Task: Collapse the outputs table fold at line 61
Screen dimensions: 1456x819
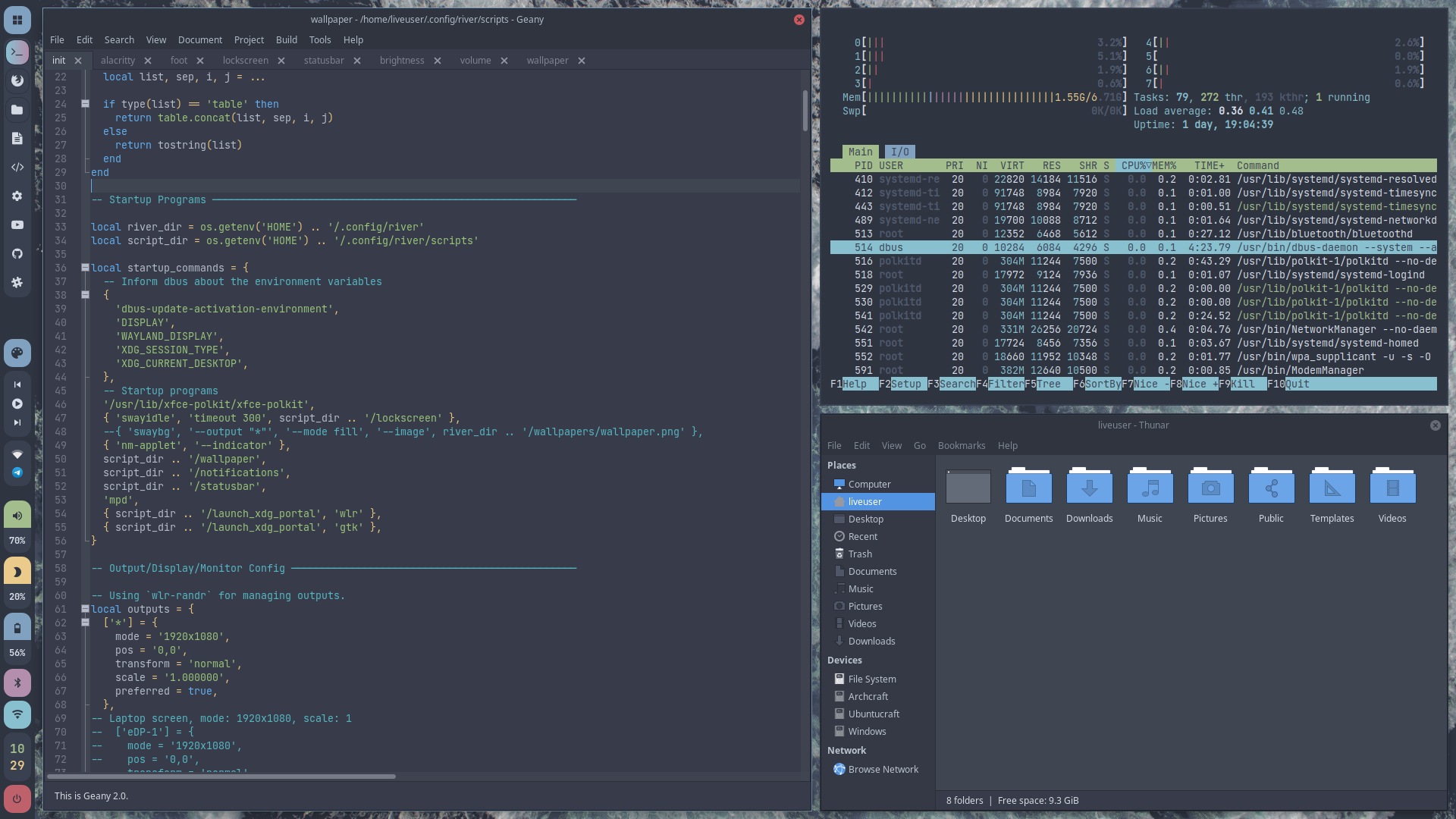Action: pyautogui.click(x=85, y=609)
